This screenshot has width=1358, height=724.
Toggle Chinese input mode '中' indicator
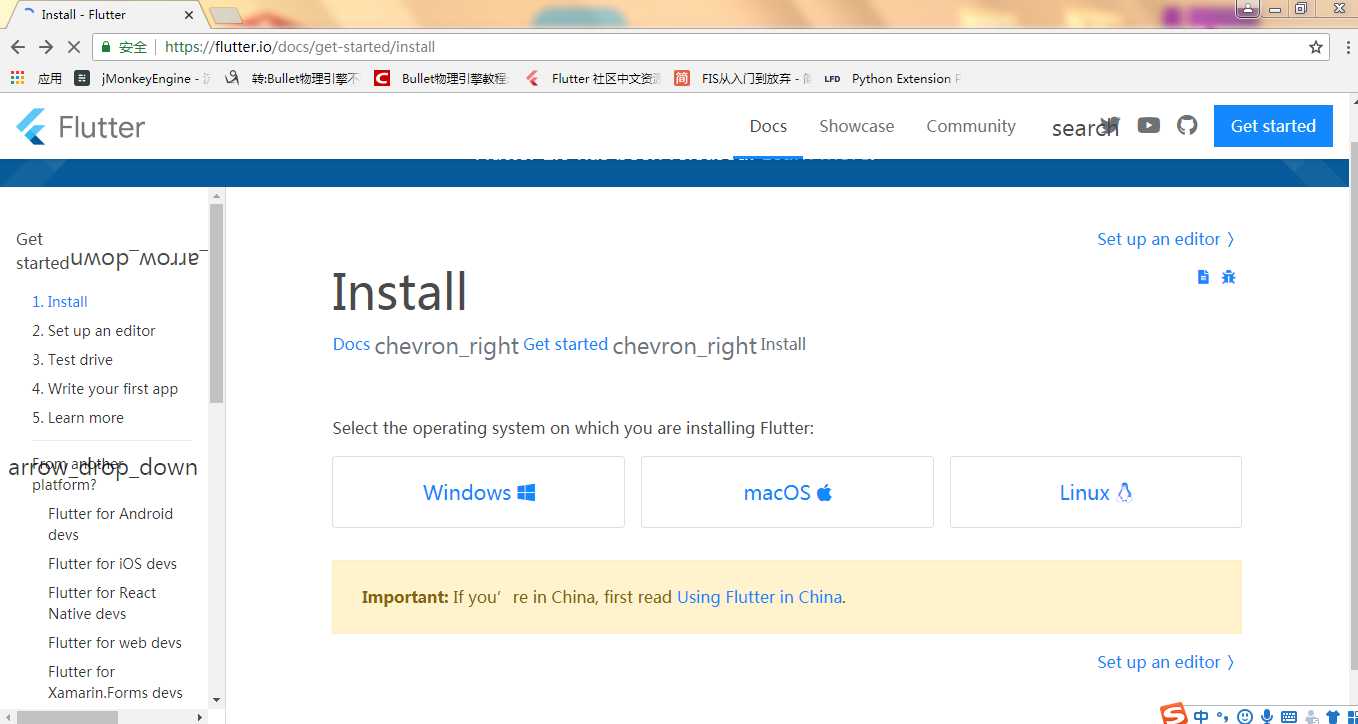(x=1201, y=716)
